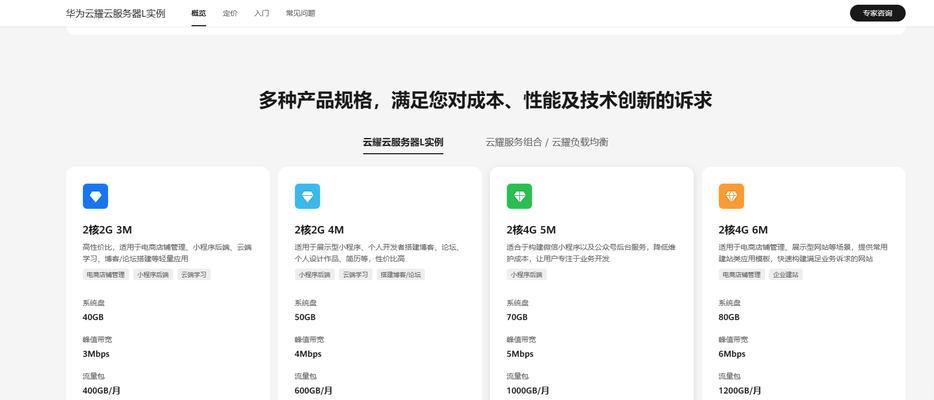Open the 常见问题 tab
Image resolution: width=934 pixels, height=400 pixels.
(x=300, y=13)
